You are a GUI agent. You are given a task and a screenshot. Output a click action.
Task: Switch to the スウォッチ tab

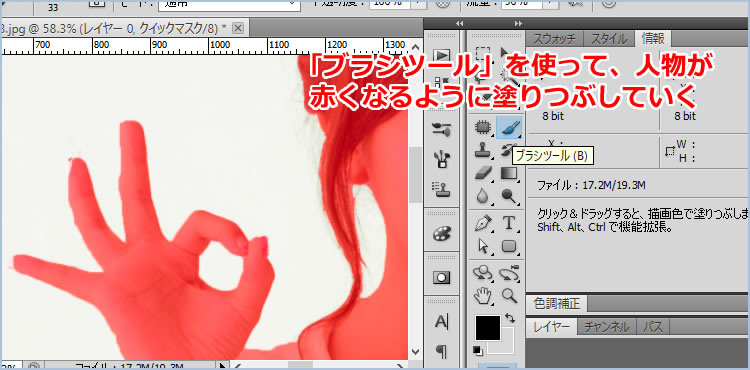(555, 39)
